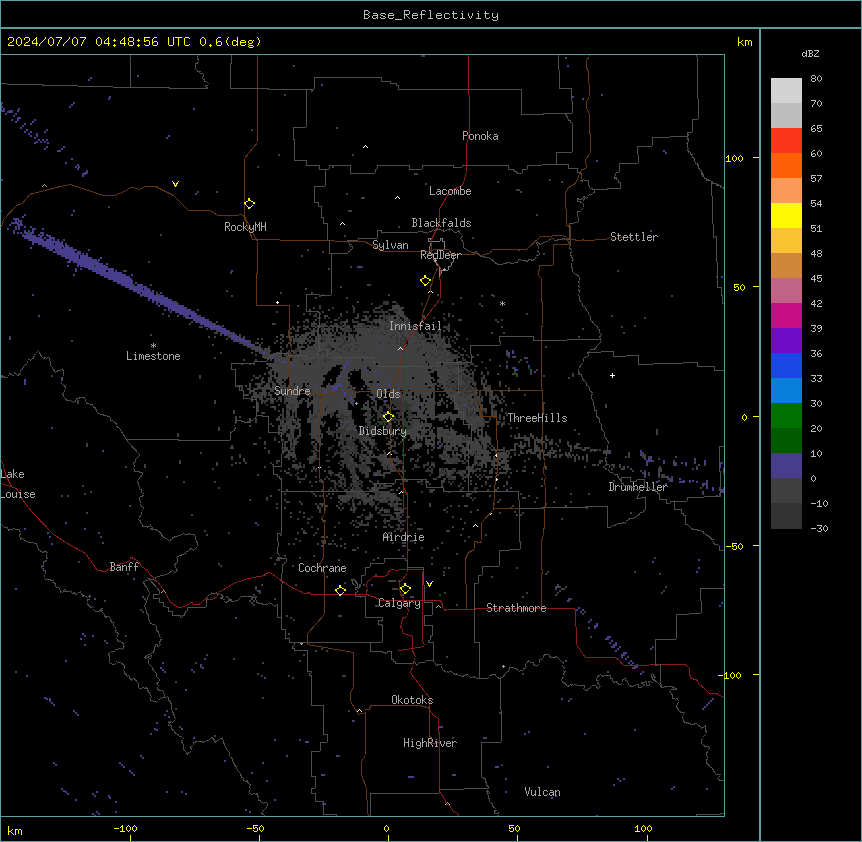This screenshot has width=862, height=842.
Task: Click the Base_Reflectivity title text
Action: (431, 15)
